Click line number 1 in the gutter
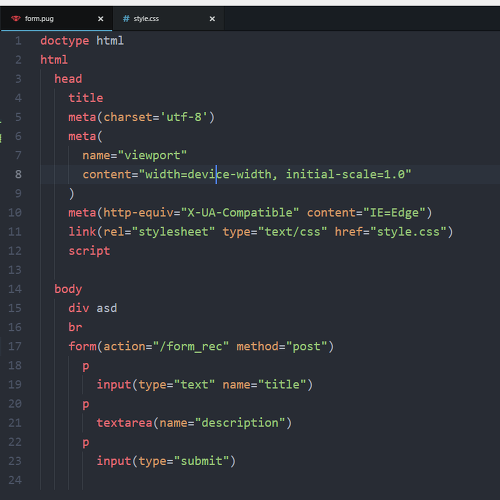 (18, 41)
